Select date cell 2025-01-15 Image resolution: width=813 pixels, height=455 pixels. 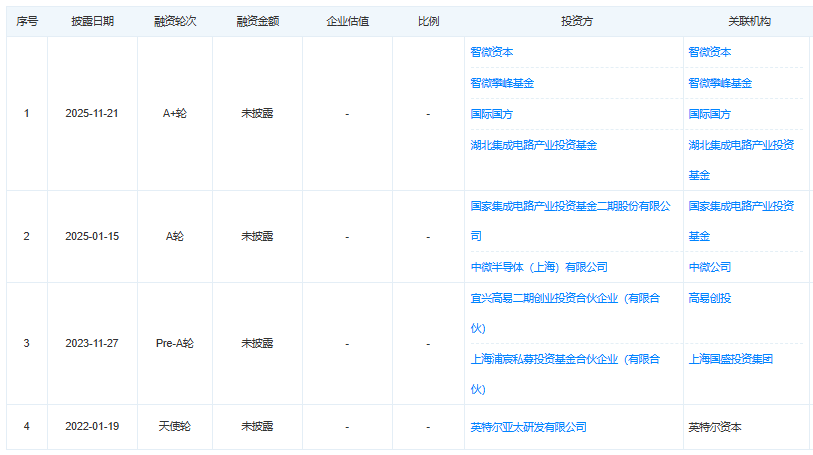[x=92, y=236]
